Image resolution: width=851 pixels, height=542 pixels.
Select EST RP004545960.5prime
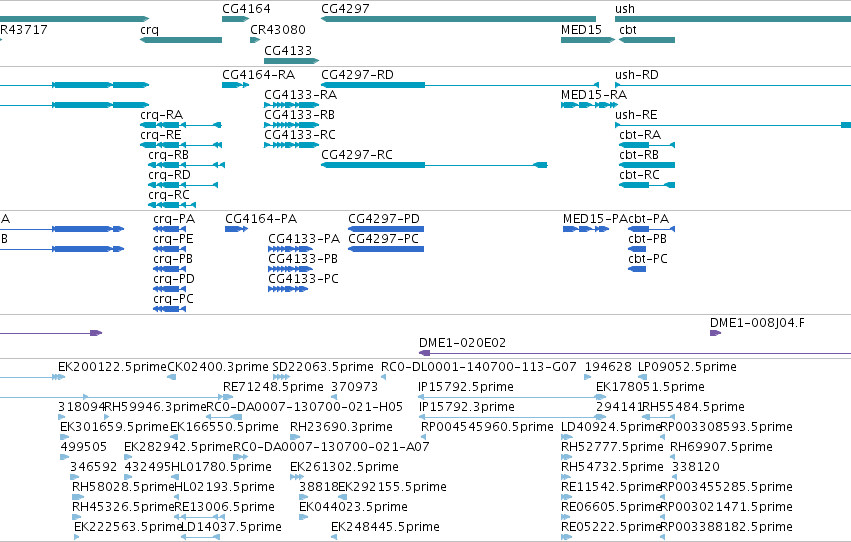pyautogui.click(x=487, y=427)
